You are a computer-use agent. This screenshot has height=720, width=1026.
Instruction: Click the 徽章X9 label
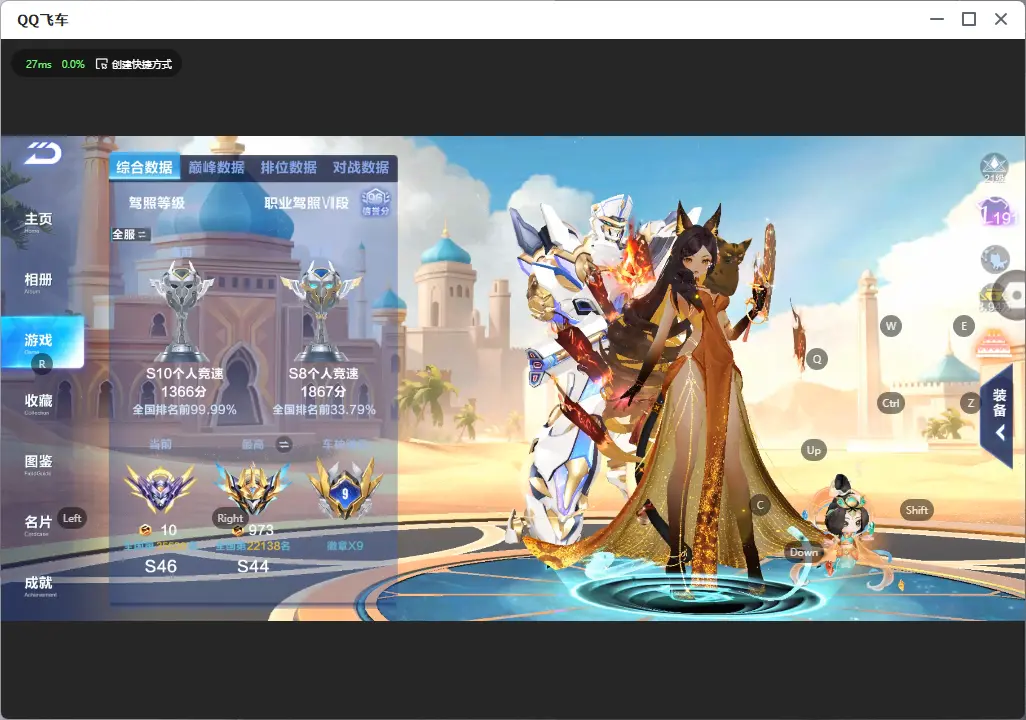[x=345, y=546]
